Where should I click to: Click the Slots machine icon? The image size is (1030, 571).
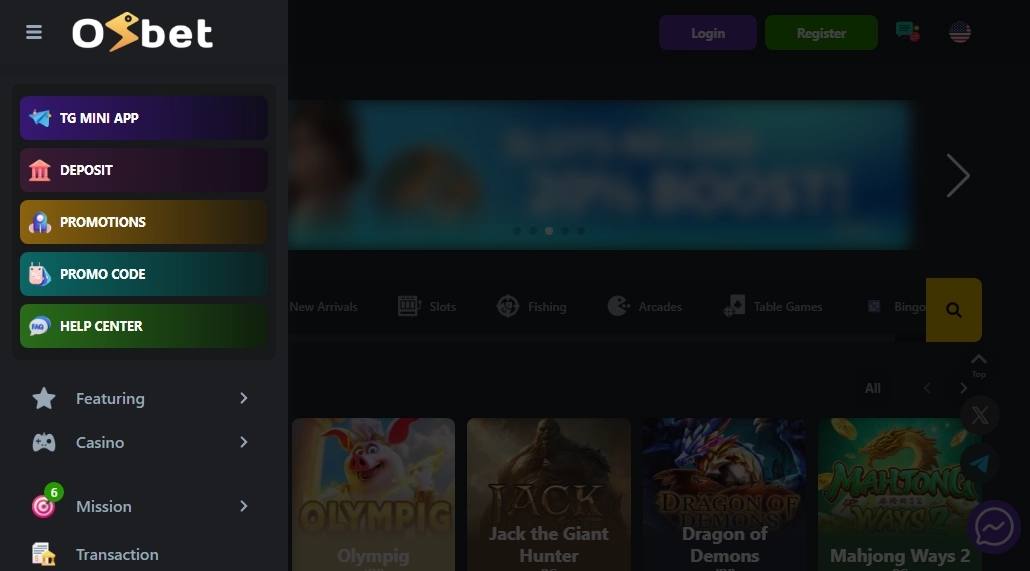coord(409,306)
